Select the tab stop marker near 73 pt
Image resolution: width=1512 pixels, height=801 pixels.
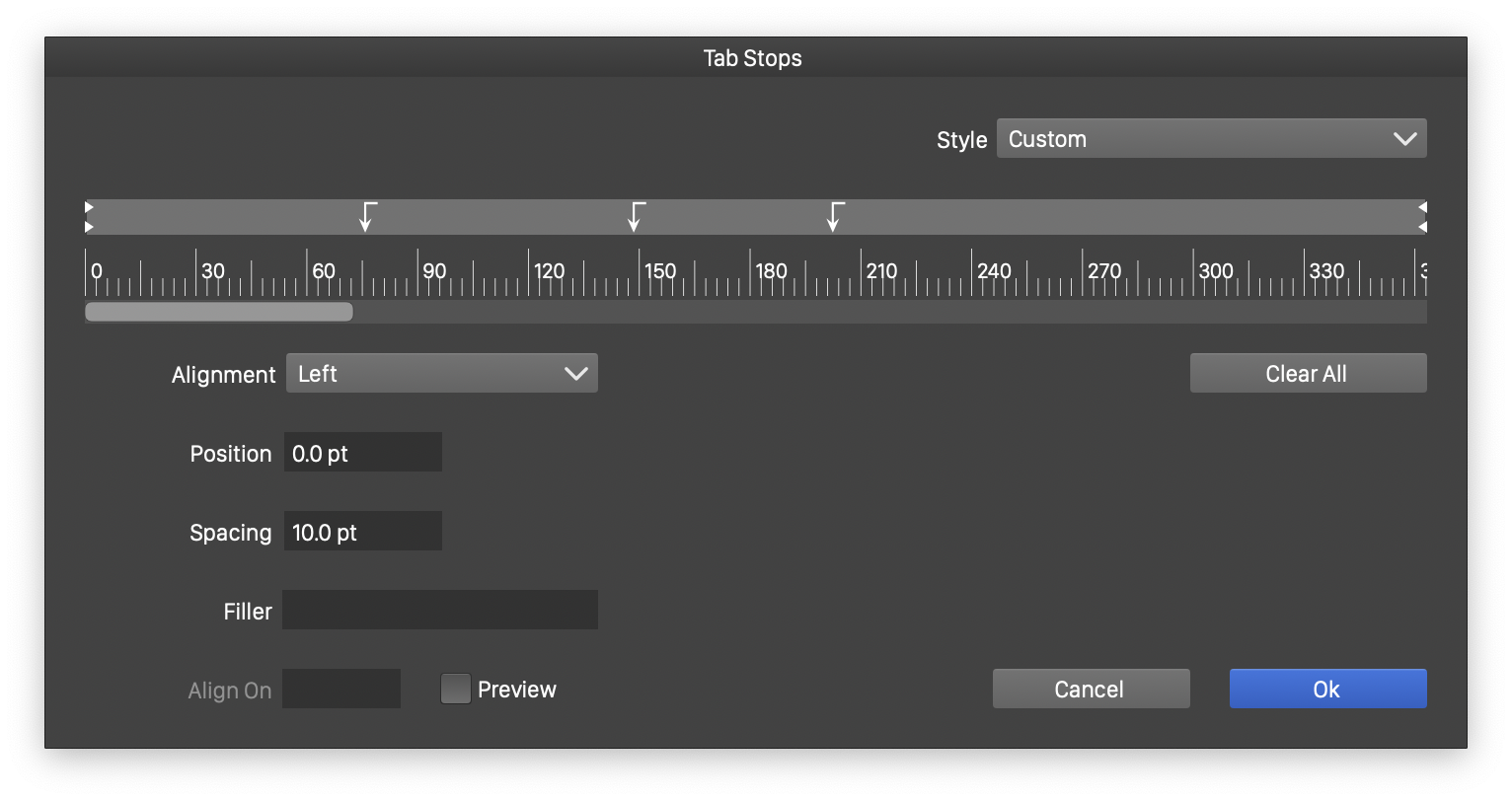pos(366,217)
